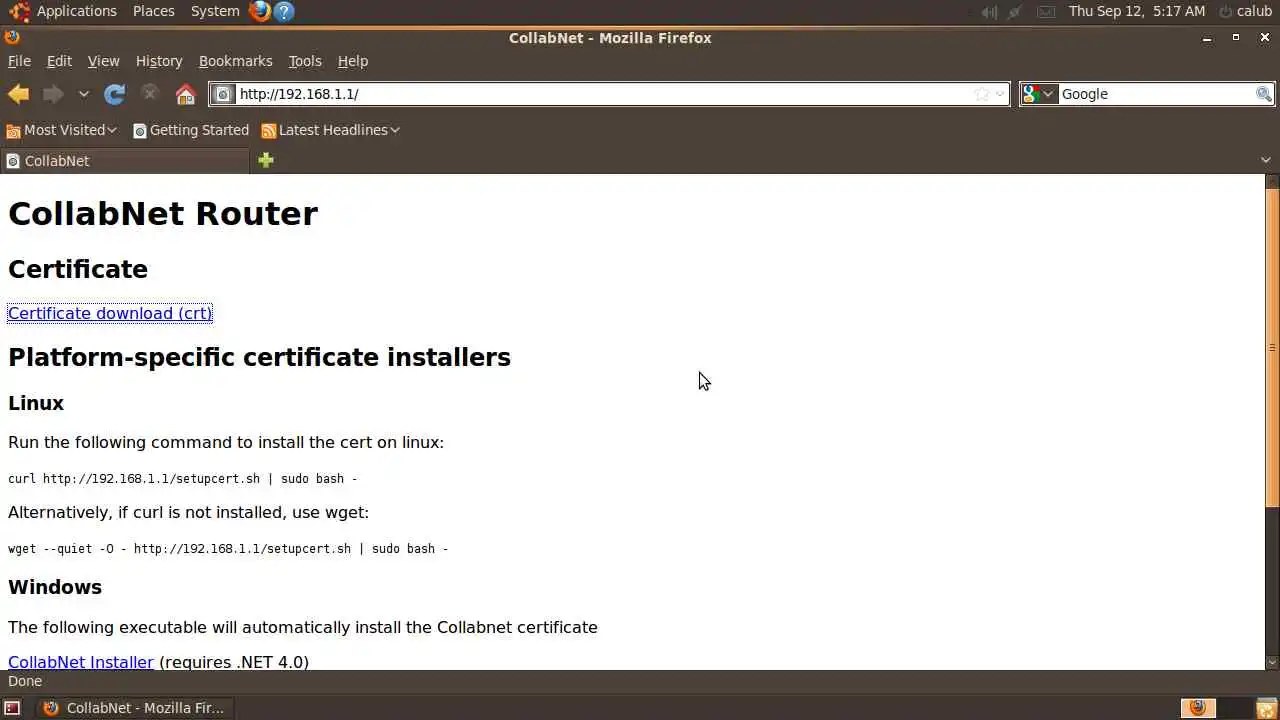Viewport: 1280px width, 720px height.
Task: Open a new tab with the plus icon
Action: pyautogui.click(x=265, y=160)
